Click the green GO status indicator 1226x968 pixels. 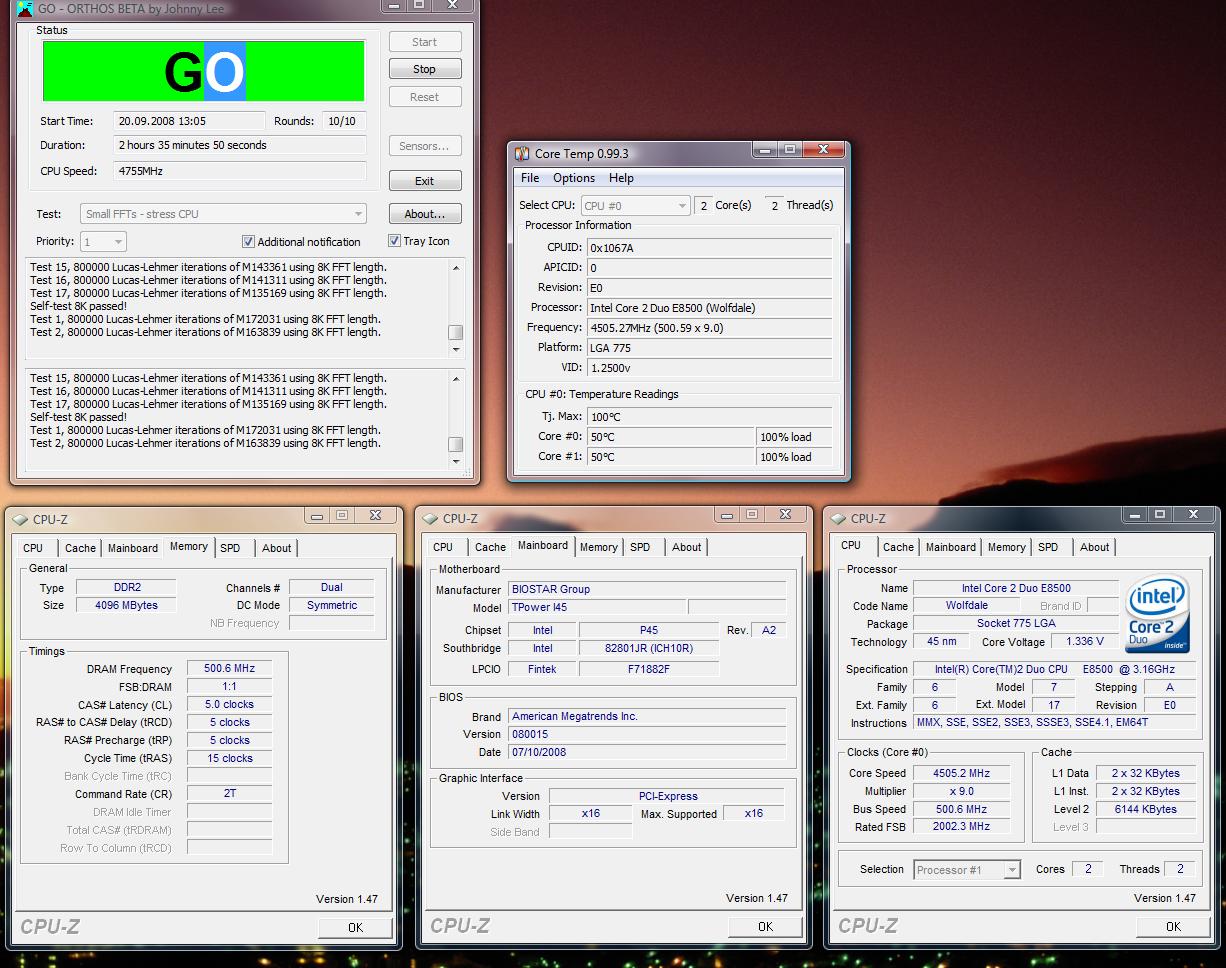(x=203, y=71)
